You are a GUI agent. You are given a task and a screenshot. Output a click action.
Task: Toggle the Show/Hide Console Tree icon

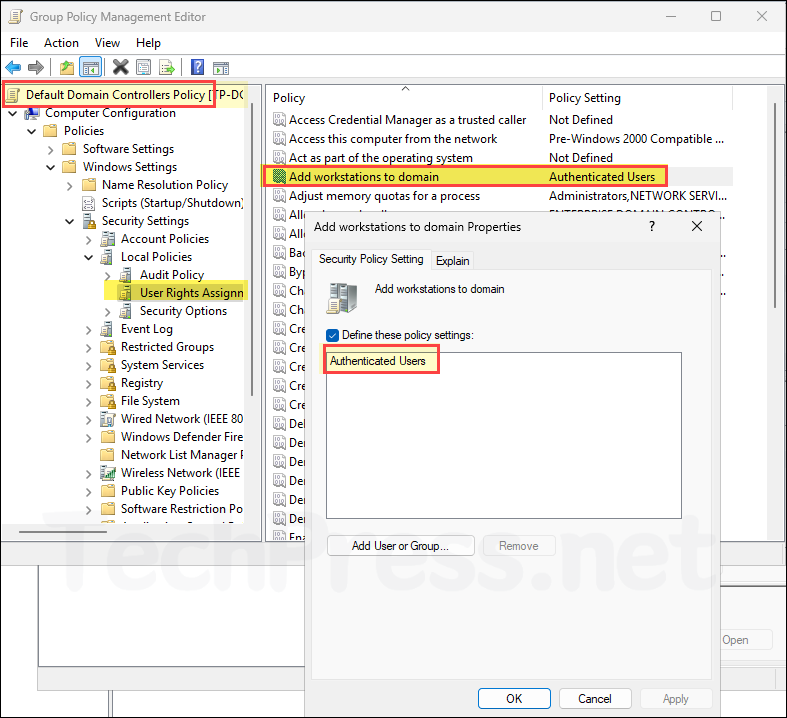[x=91, y=67]
